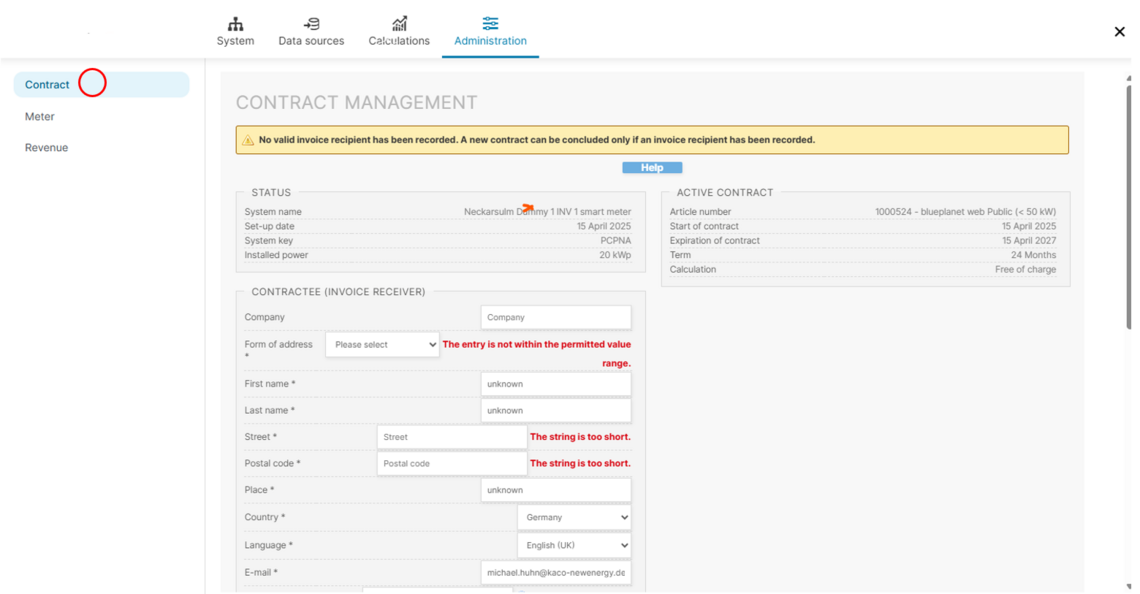Click into the Company input field
The width and height of the screenshot is (1140, 594).
555,318
